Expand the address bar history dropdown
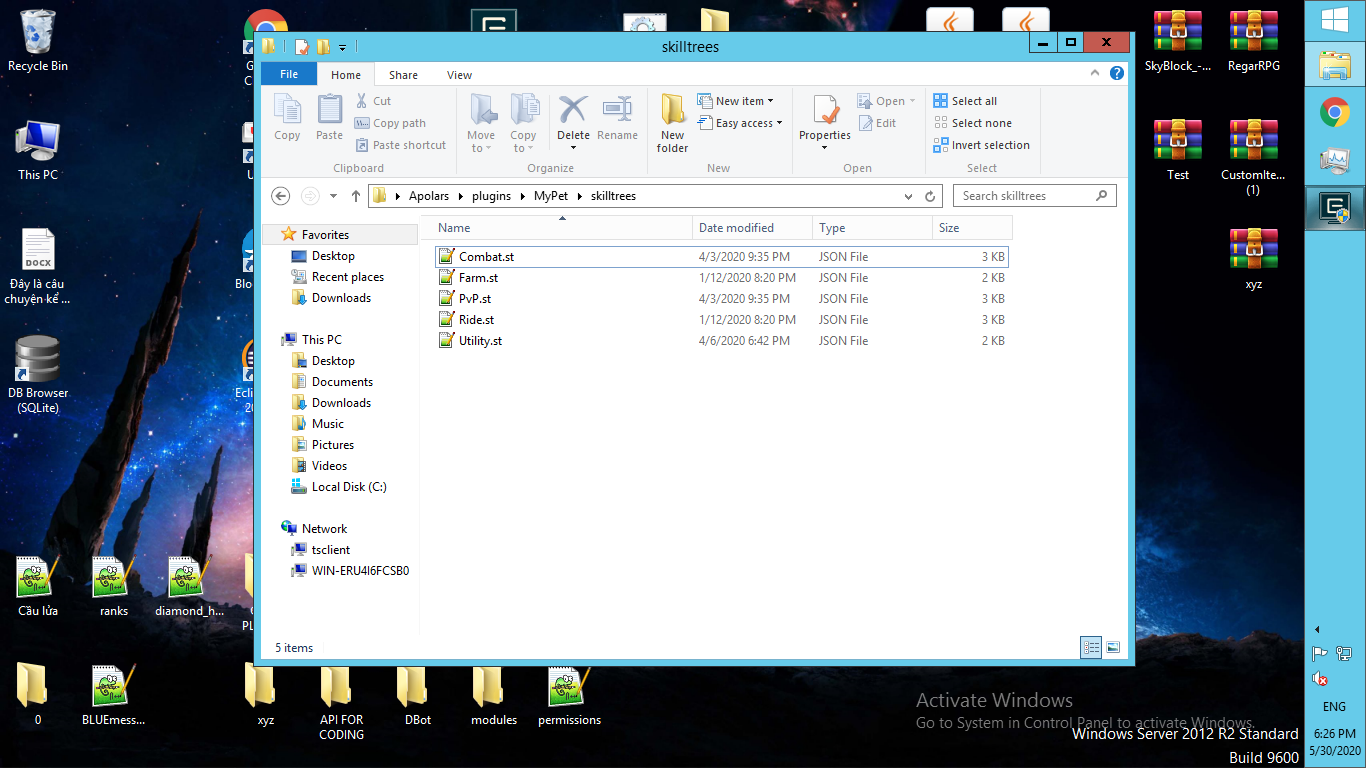The height and width of the screenshot is (768, 1366). 908,196
